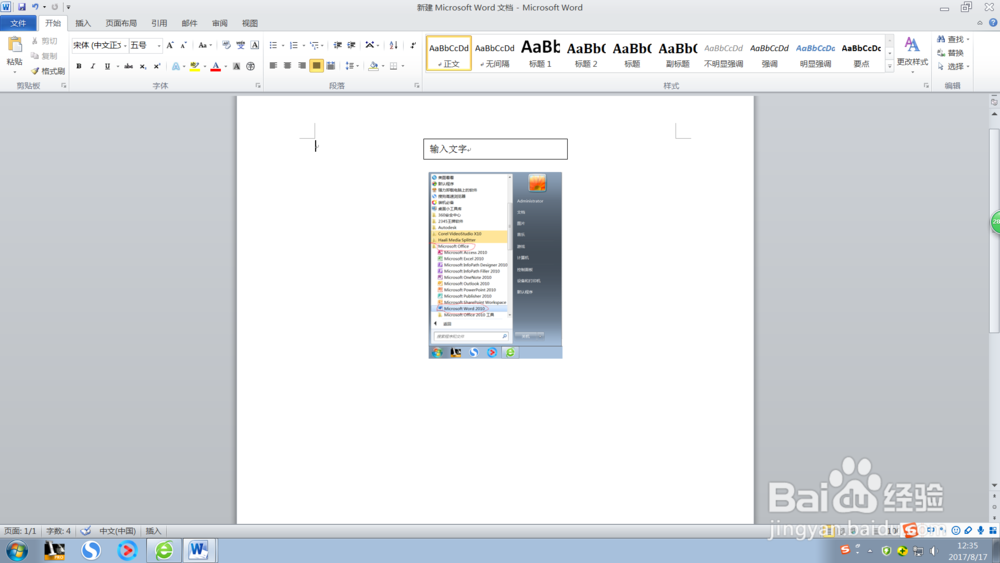
Task: Open the Windows Start button
Action: pos(17,550)
